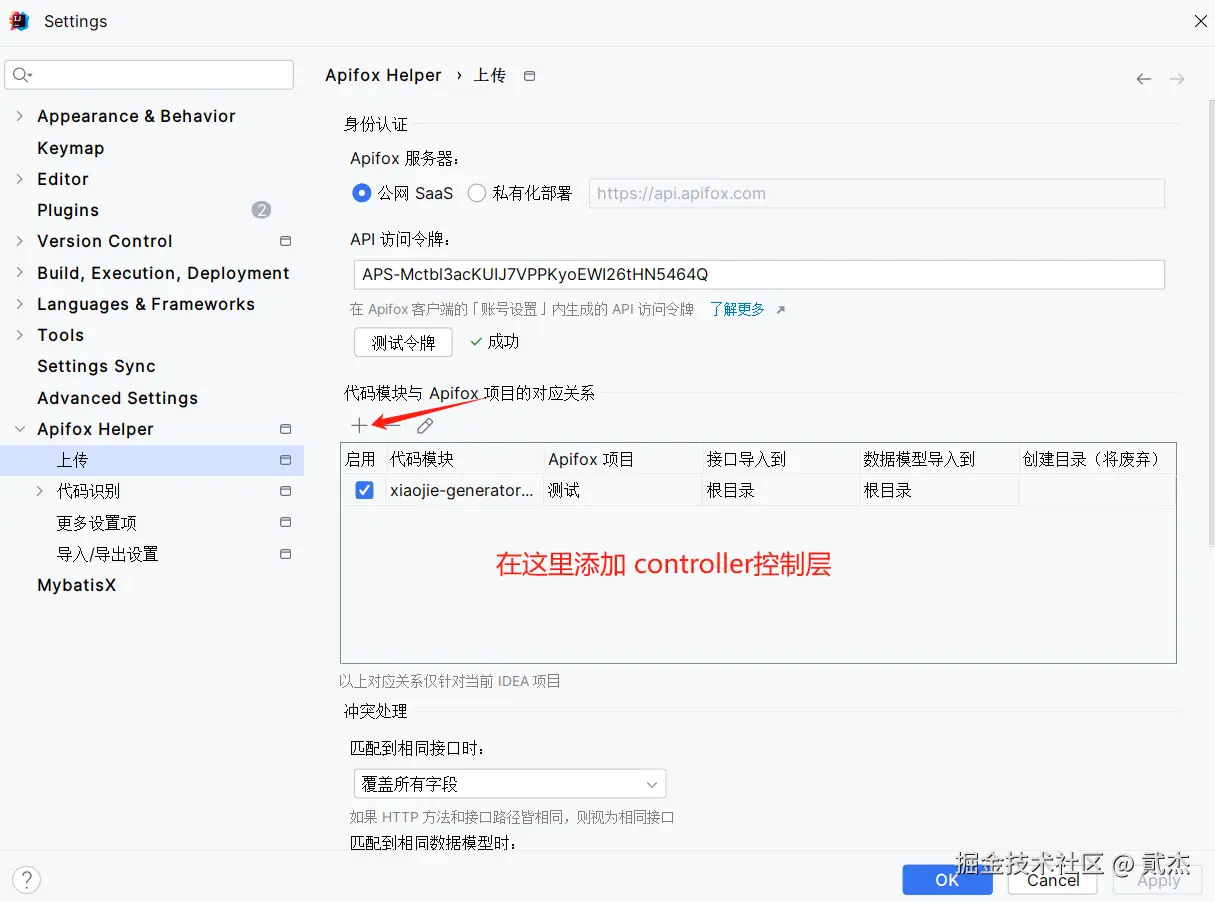
Task: Click project-level icon next to 上传 breadcrumb
Action: tap(530, 76)
